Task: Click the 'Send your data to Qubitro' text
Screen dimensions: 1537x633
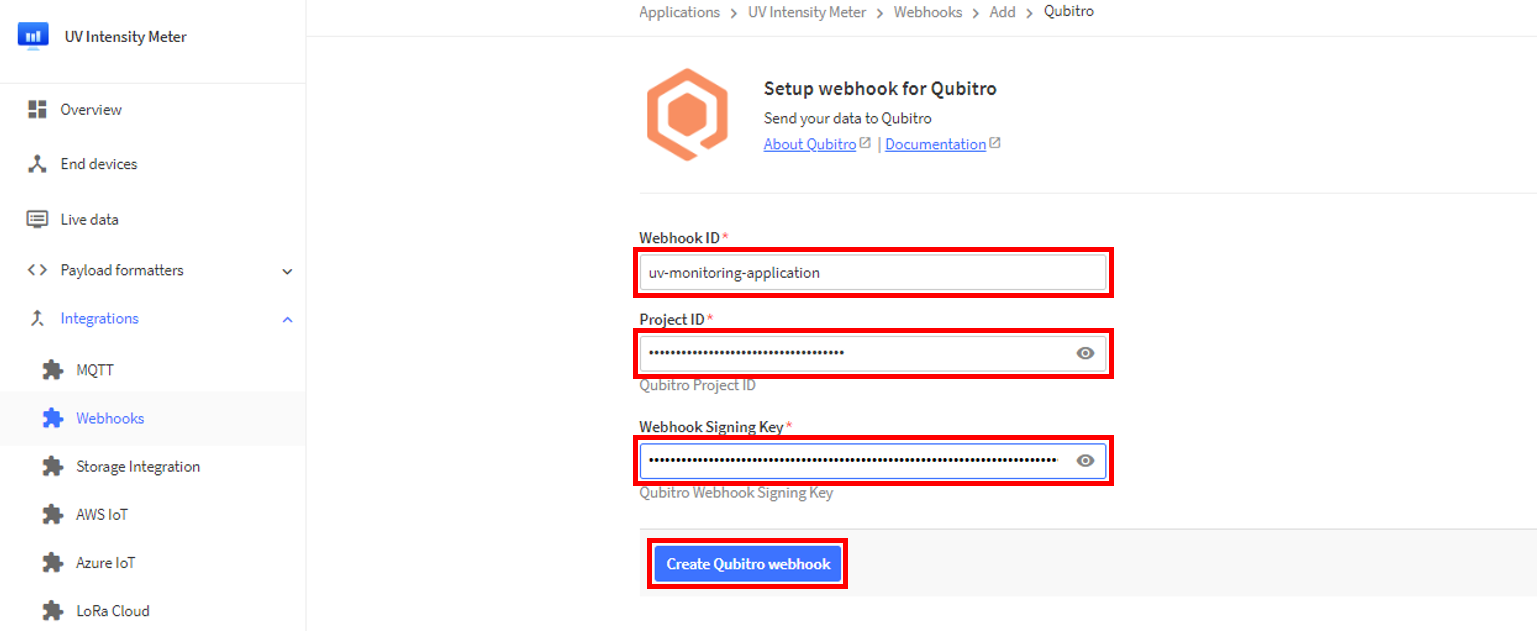Action: pos(848,118)
